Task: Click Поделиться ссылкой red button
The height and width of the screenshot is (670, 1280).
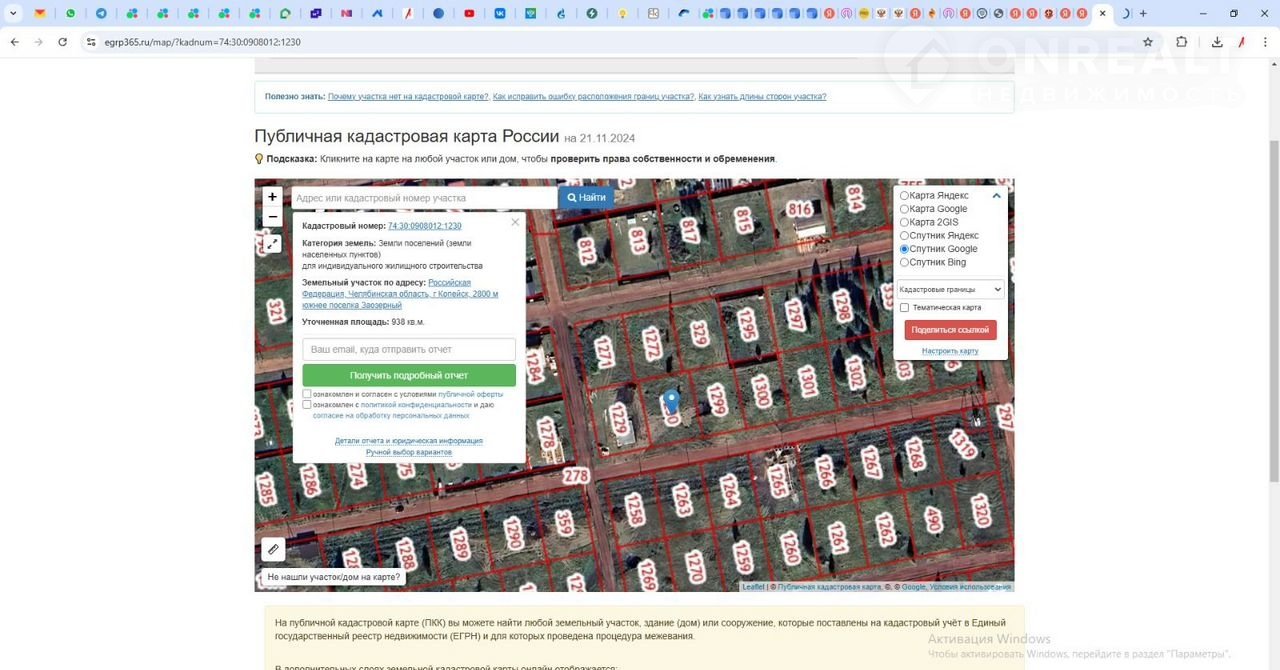Action: [950, 330]
